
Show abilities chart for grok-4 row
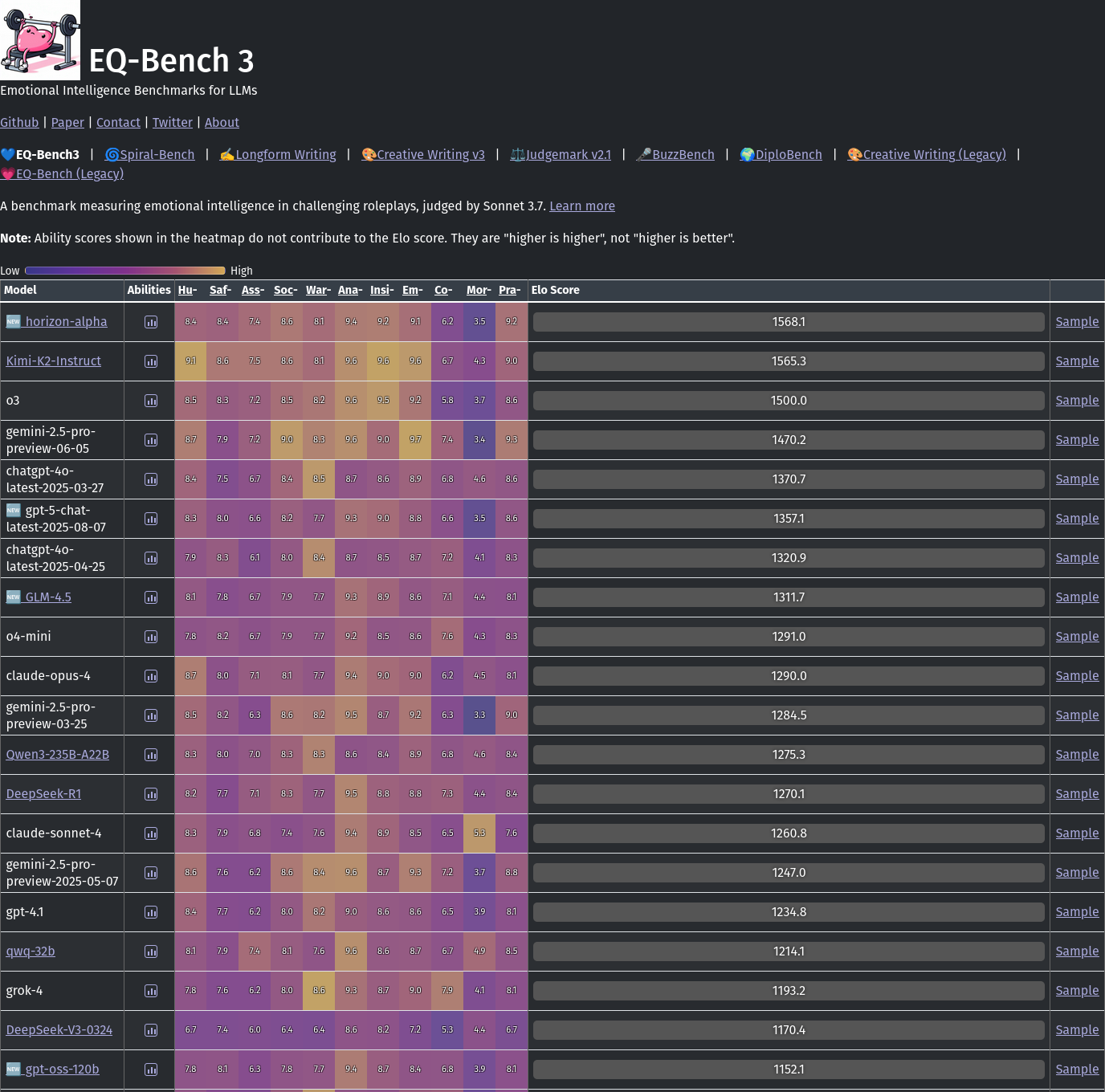(x=151, y=991)
